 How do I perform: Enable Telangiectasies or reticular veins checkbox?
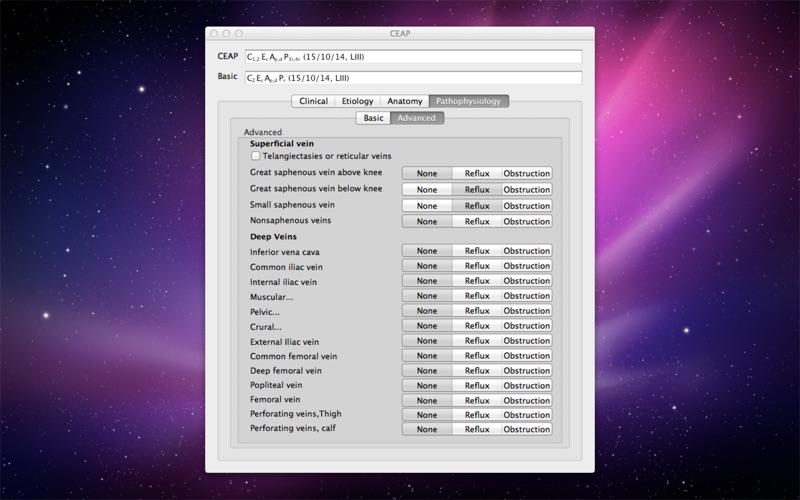click(256, 156)
